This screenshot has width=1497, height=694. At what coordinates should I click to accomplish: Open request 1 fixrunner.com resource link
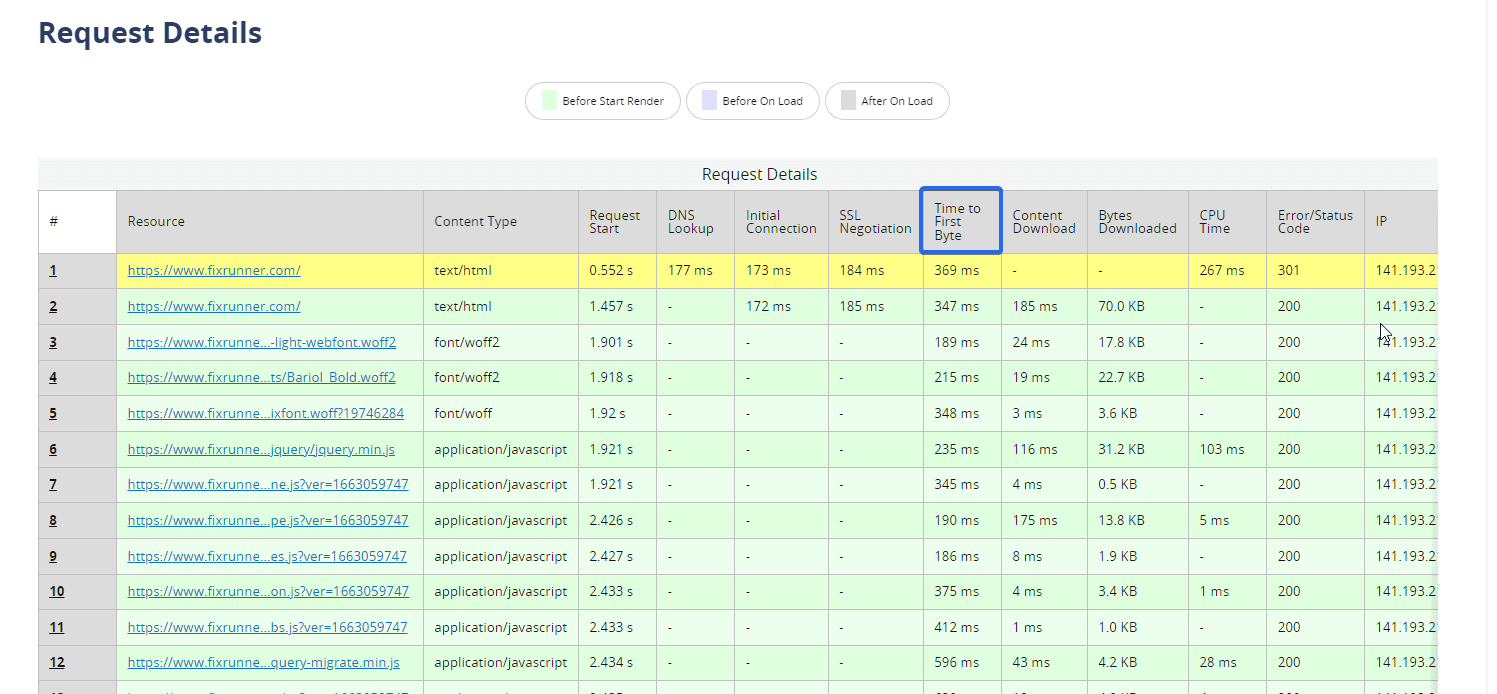click(x=214, y=270)
